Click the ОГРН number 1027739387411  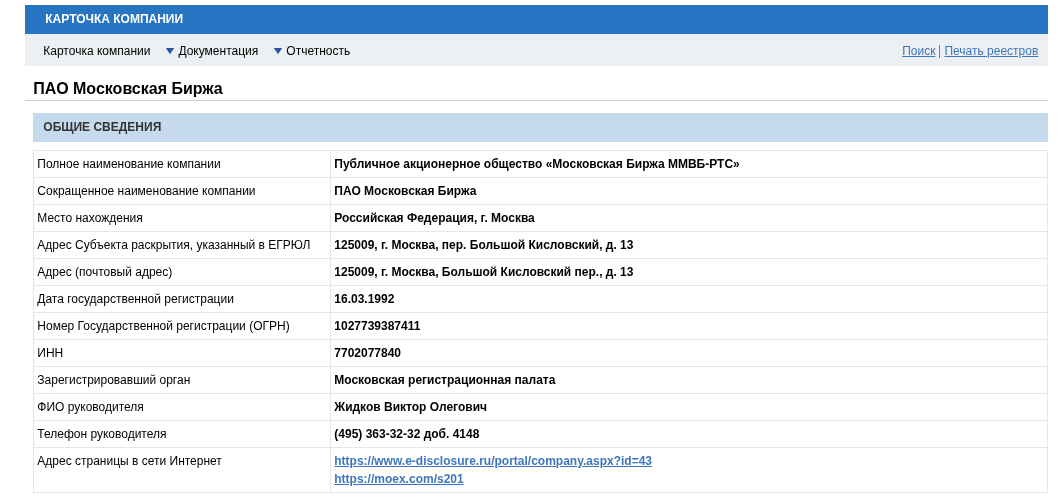(377, 326)
